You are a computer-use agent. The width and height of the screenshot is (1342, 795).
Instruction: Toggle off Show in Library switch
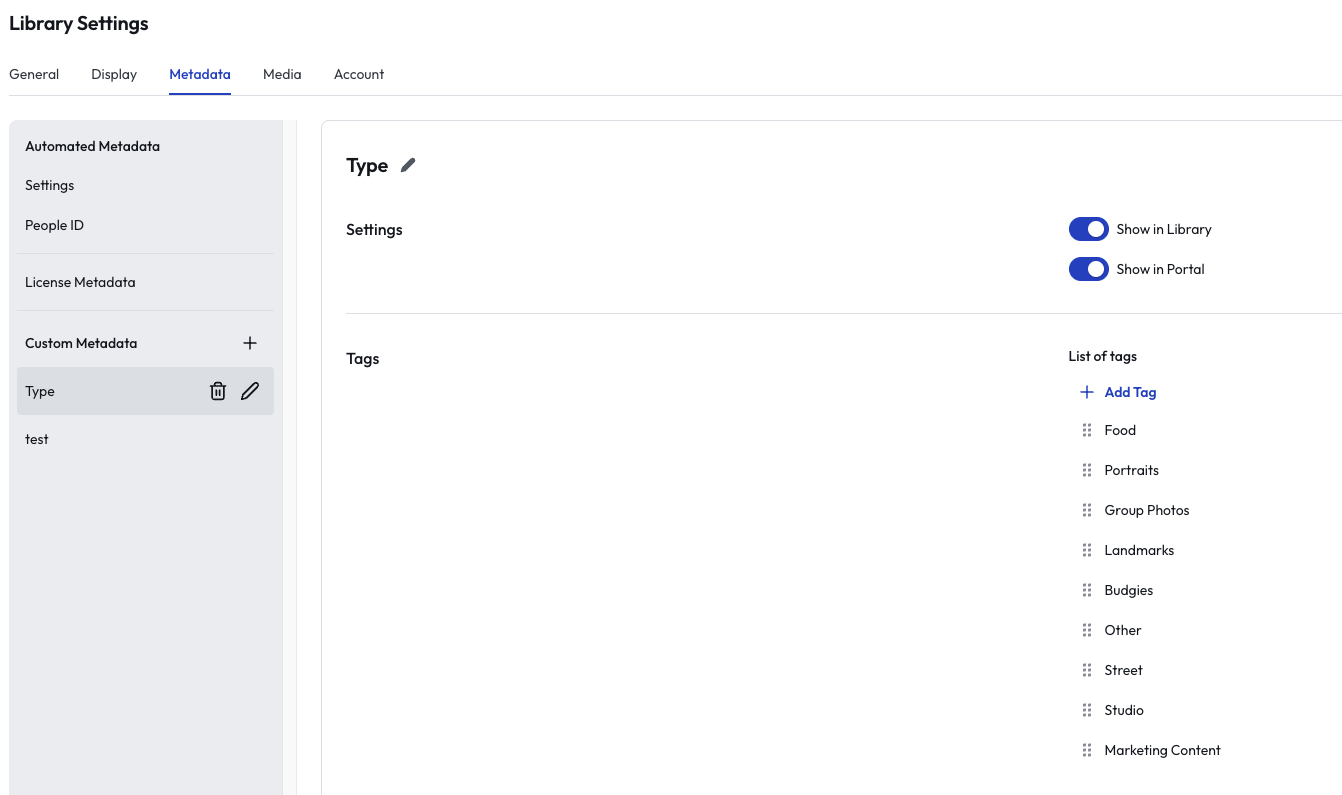[x=1089, y=229]
